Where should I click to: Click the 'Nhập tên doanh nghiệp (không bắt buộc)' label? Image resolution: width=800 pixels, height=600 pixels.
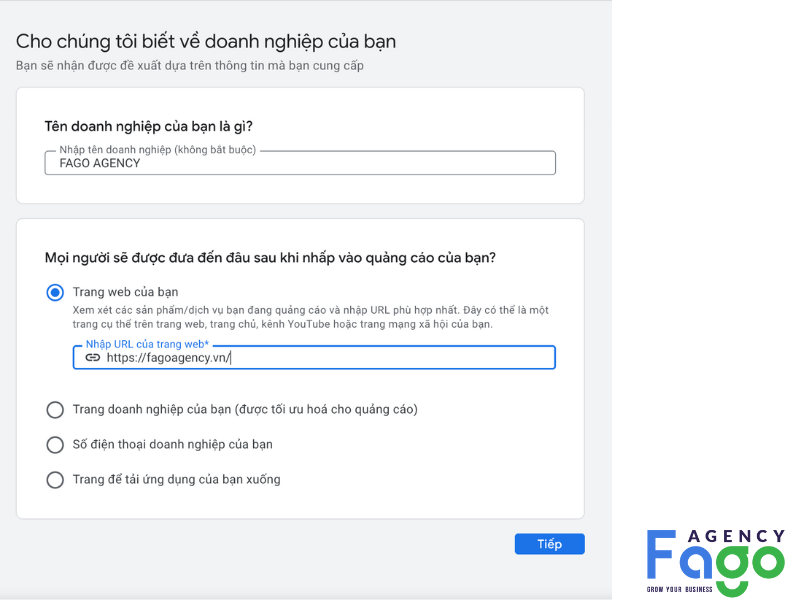point(157,150)
